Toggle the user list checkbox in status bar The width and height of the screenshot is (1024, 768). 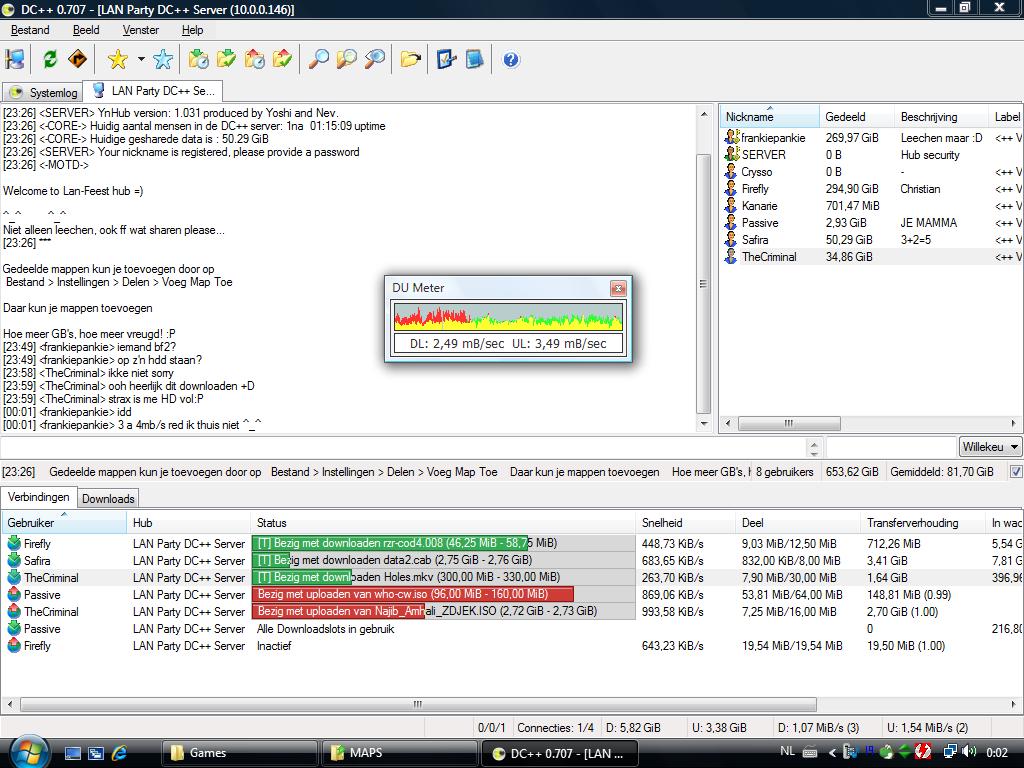point(1016,472)
